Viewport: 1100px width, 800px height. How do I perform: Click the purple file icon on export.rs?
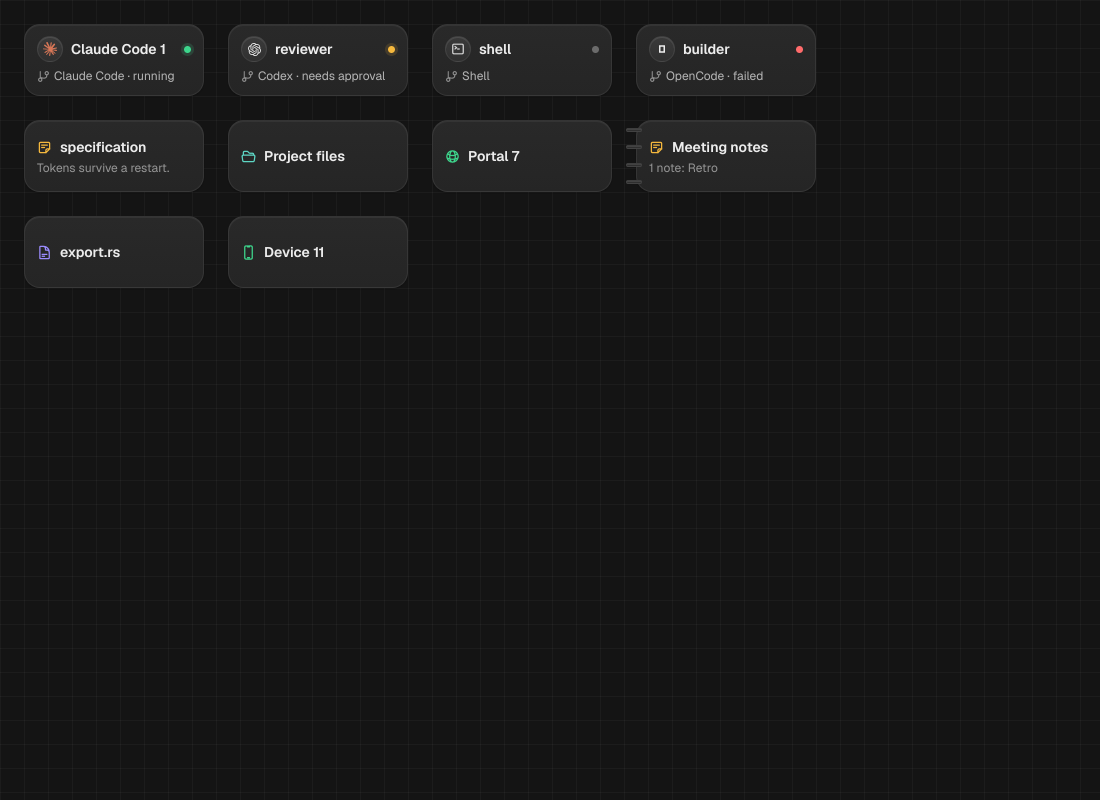click(44, 253)
